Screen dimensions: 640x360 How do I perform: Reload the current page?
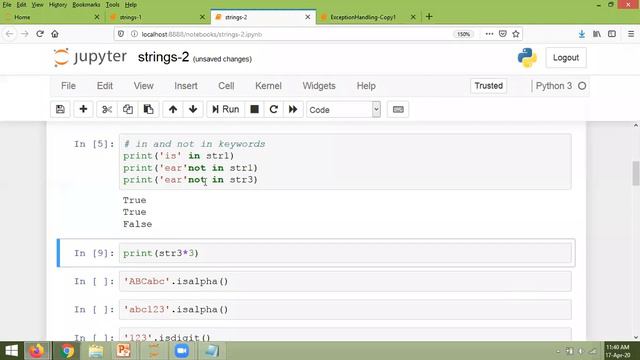point(40,34)
